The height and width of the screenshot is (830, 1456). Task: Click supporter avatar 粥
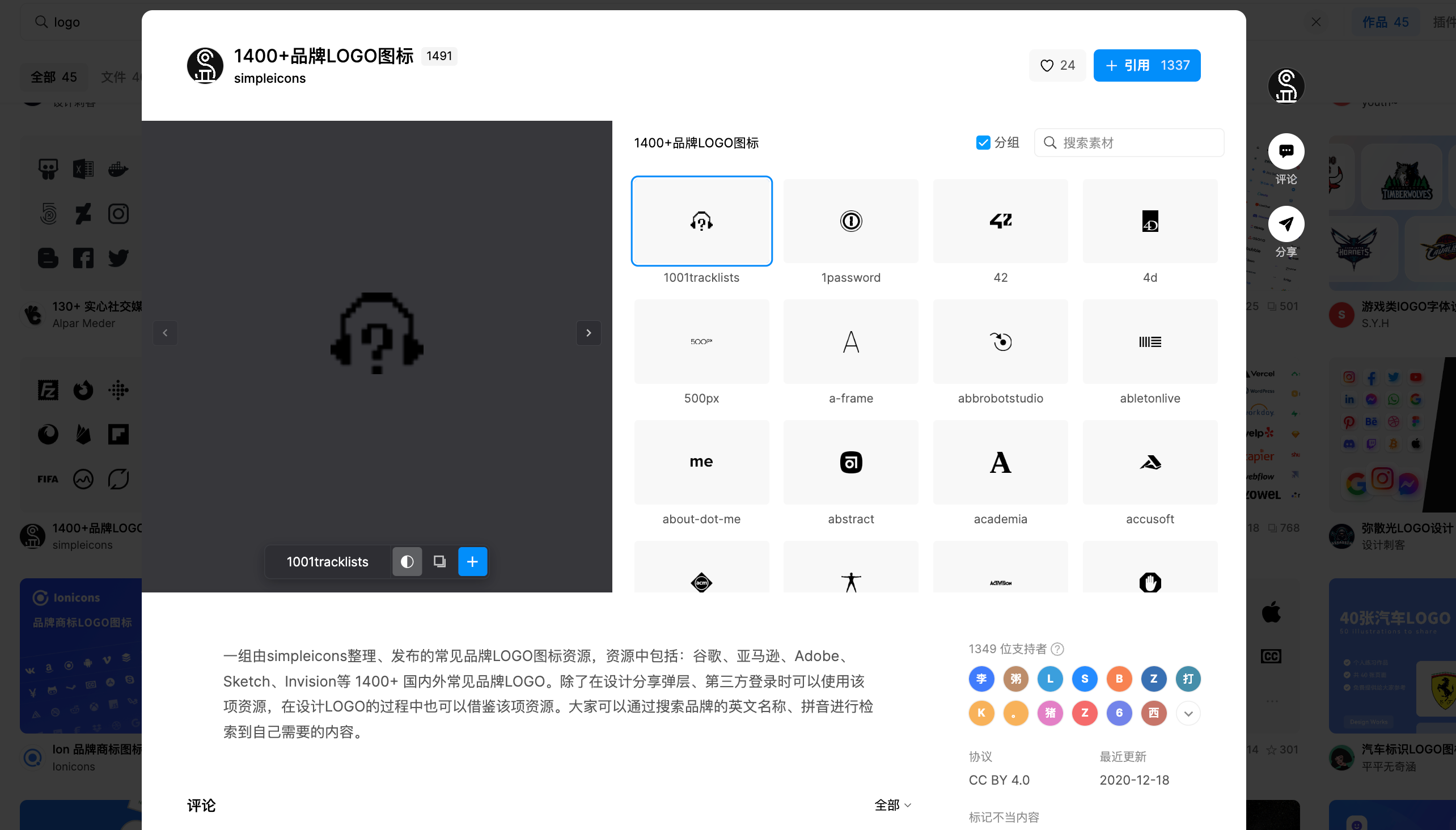(1016, 679)
